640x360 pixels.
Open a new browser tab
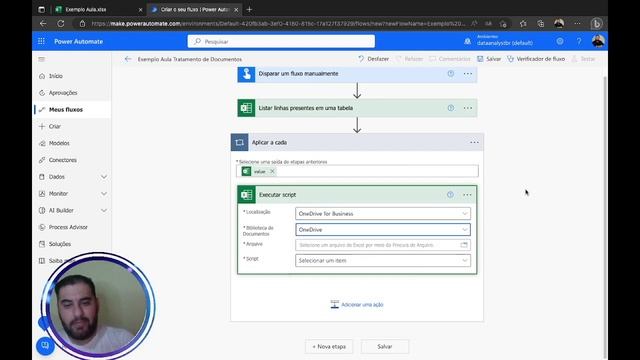(249, 9)
